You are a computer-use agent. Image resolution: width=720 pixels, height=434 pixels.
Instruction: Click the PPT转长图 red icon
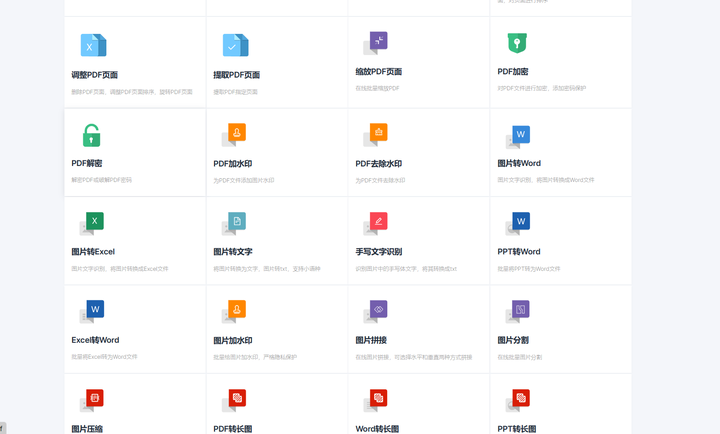pyautogui.click(x=518, y=400)
